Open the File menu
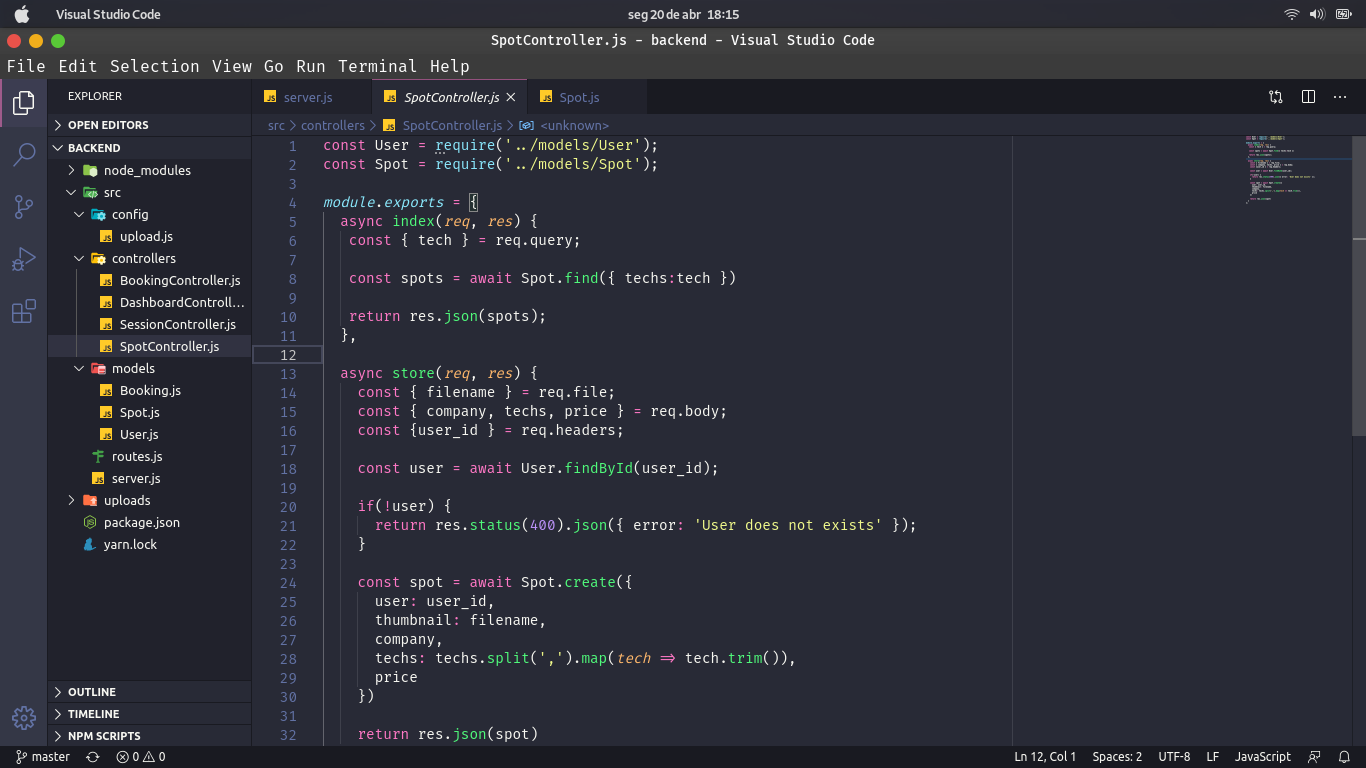 [26, 66]
